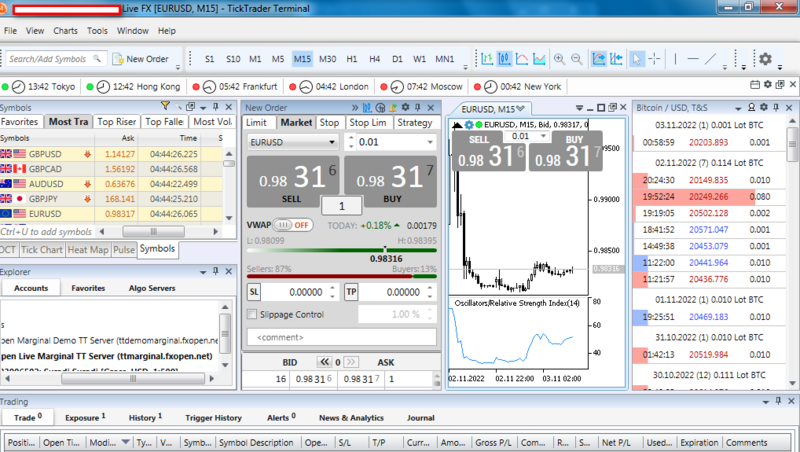Switch to the Top Riser tab
Screen dimensions: 800x452
tap(116, 122)
